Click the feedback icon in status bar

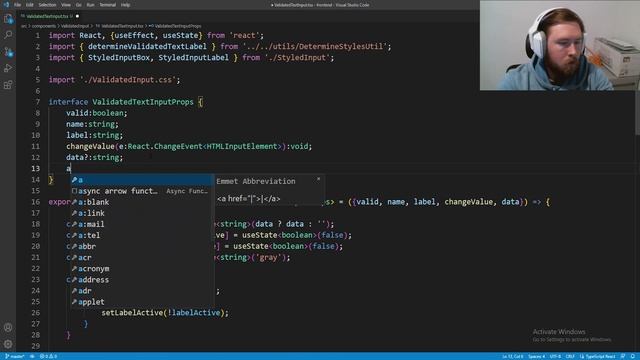point(623,356)
